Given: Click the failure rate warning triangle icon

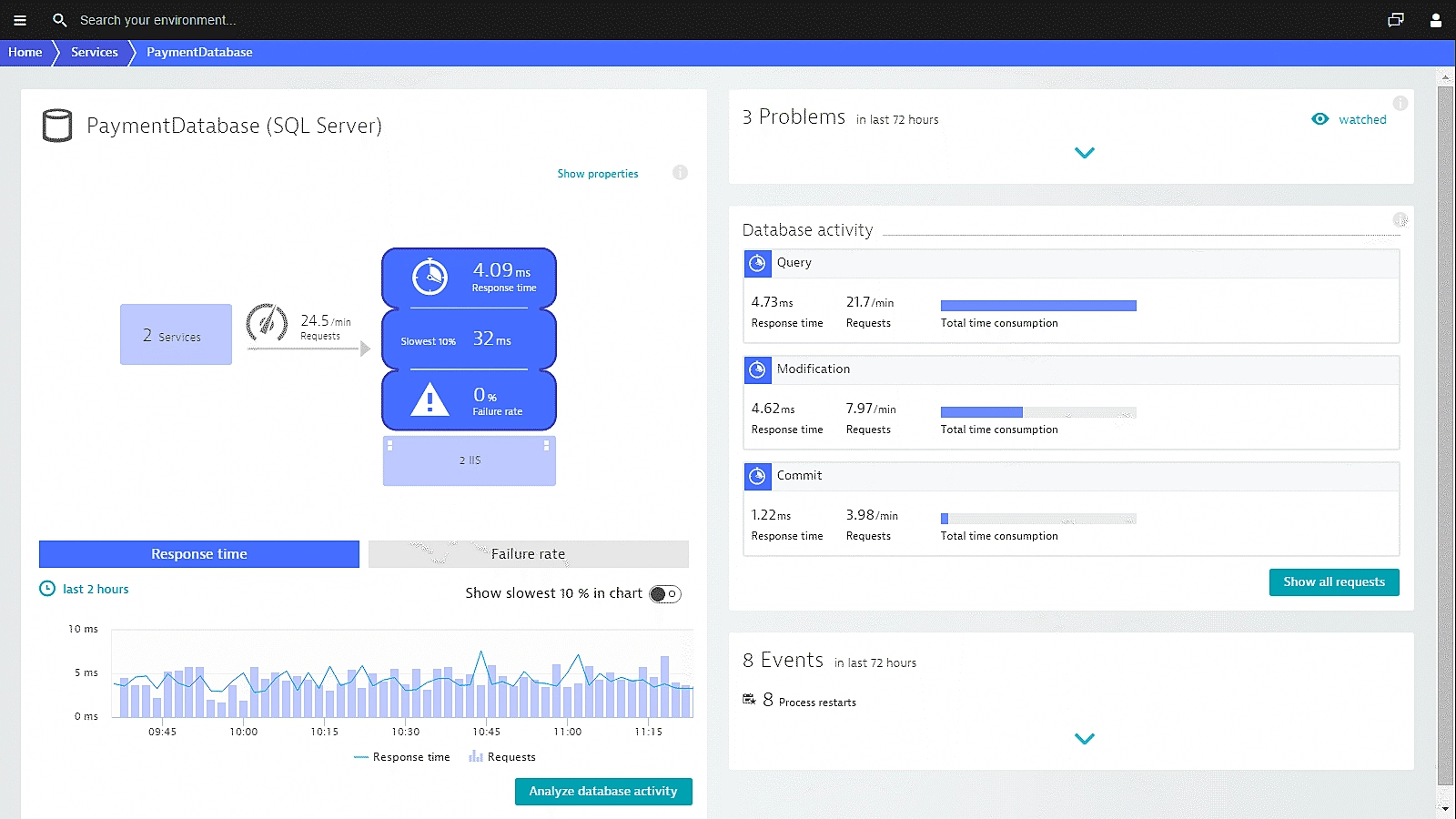Looking at the screenshot, I should click(x=430, y=399).
